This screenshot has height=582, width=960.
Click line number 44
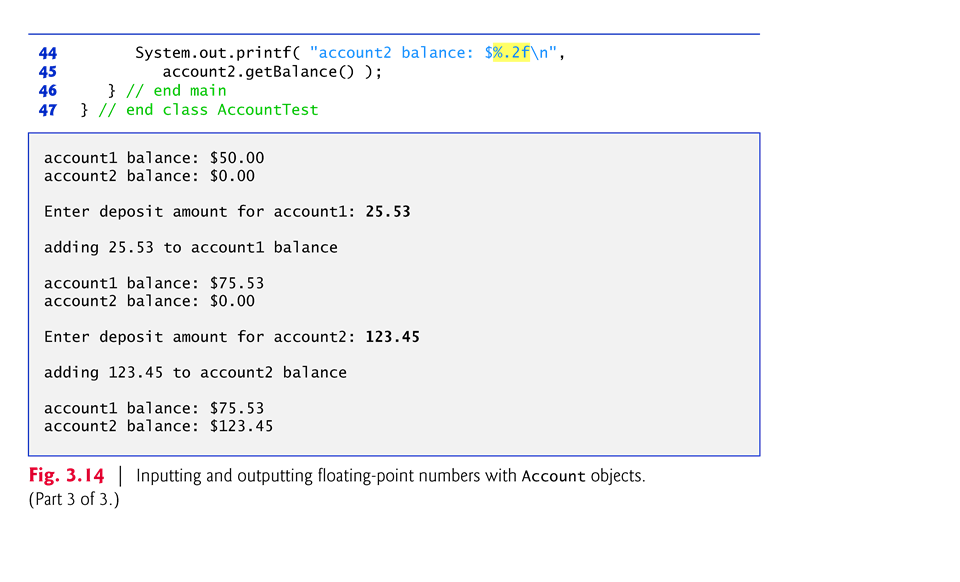coord(48,53)
